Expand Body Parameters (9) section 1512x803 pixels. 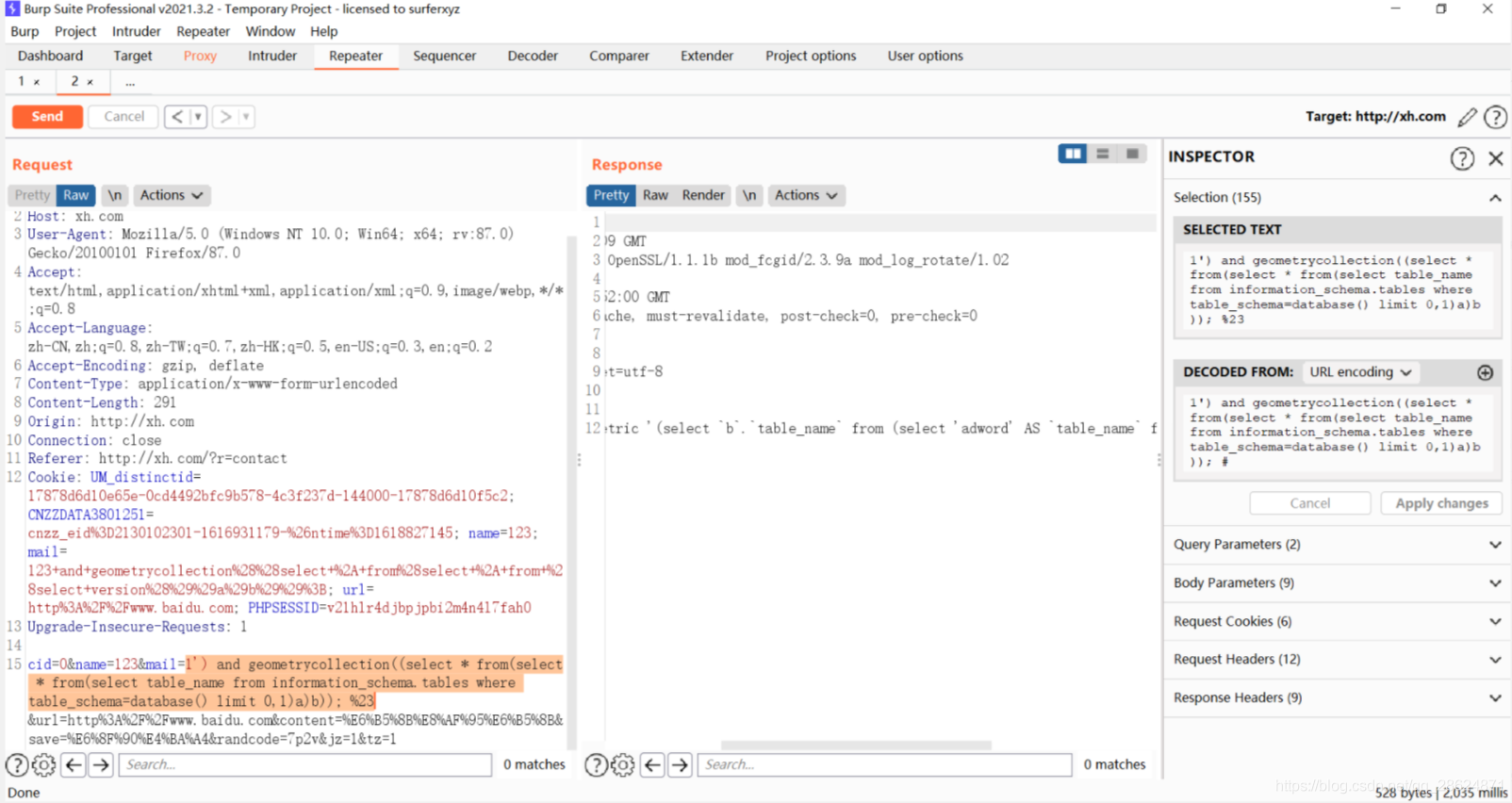1337,583
